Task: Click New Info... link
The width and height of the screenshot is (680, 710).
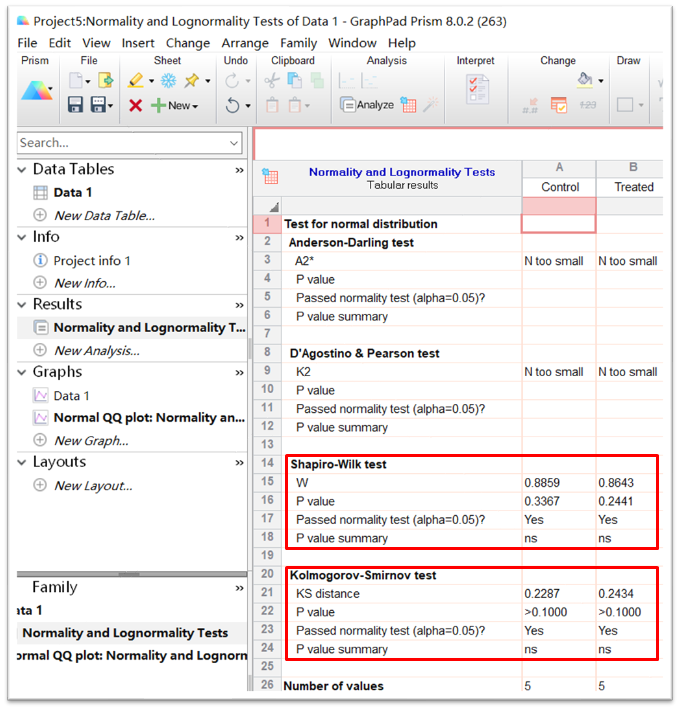Action: tap(85, 283)
